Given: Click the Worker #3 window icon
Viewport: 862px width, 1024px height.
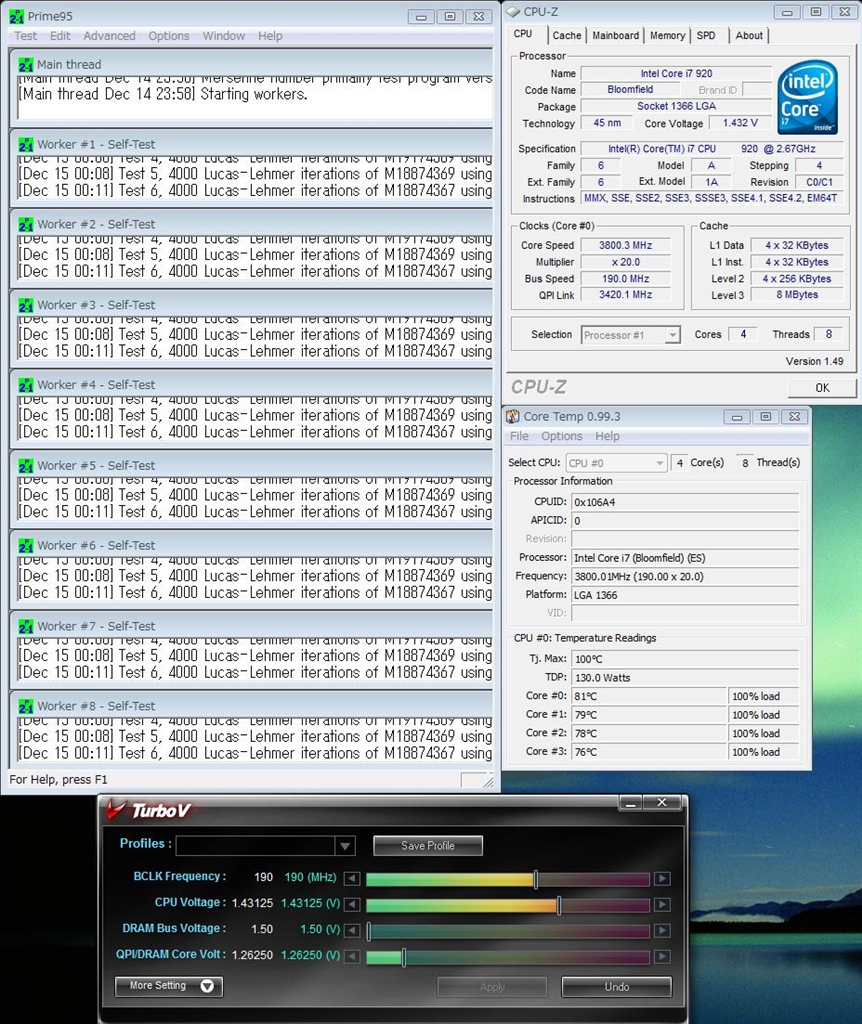Looking at the screenshot, I should pyautogui.click(x=26, y=305).
